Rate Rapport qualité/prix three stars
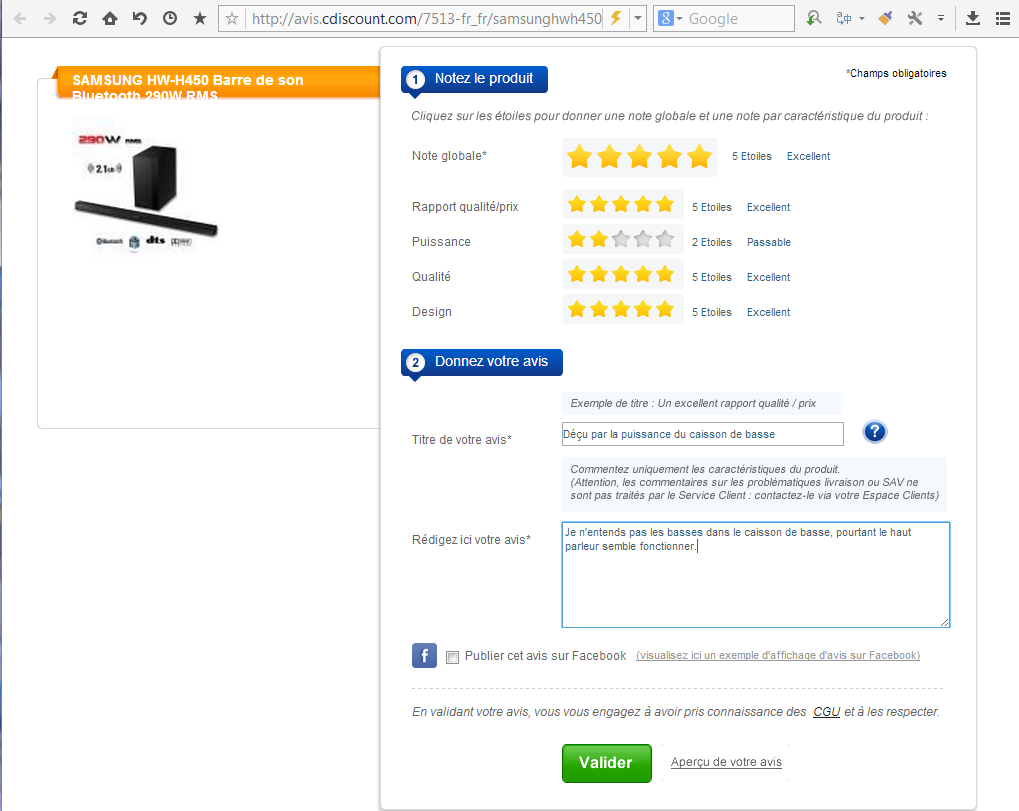The image size is (1019, 811). tap(621, 205)
